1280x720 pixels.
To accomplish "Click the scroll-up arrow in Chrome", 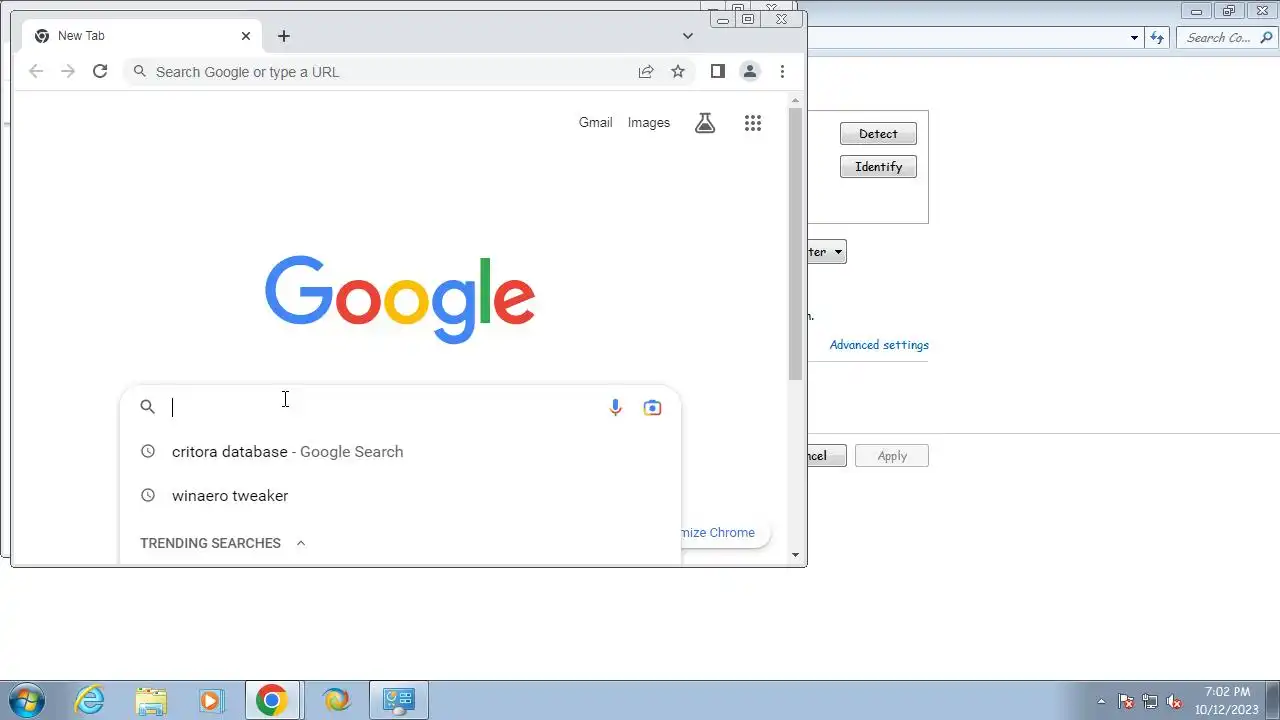I will click(796, 100).
